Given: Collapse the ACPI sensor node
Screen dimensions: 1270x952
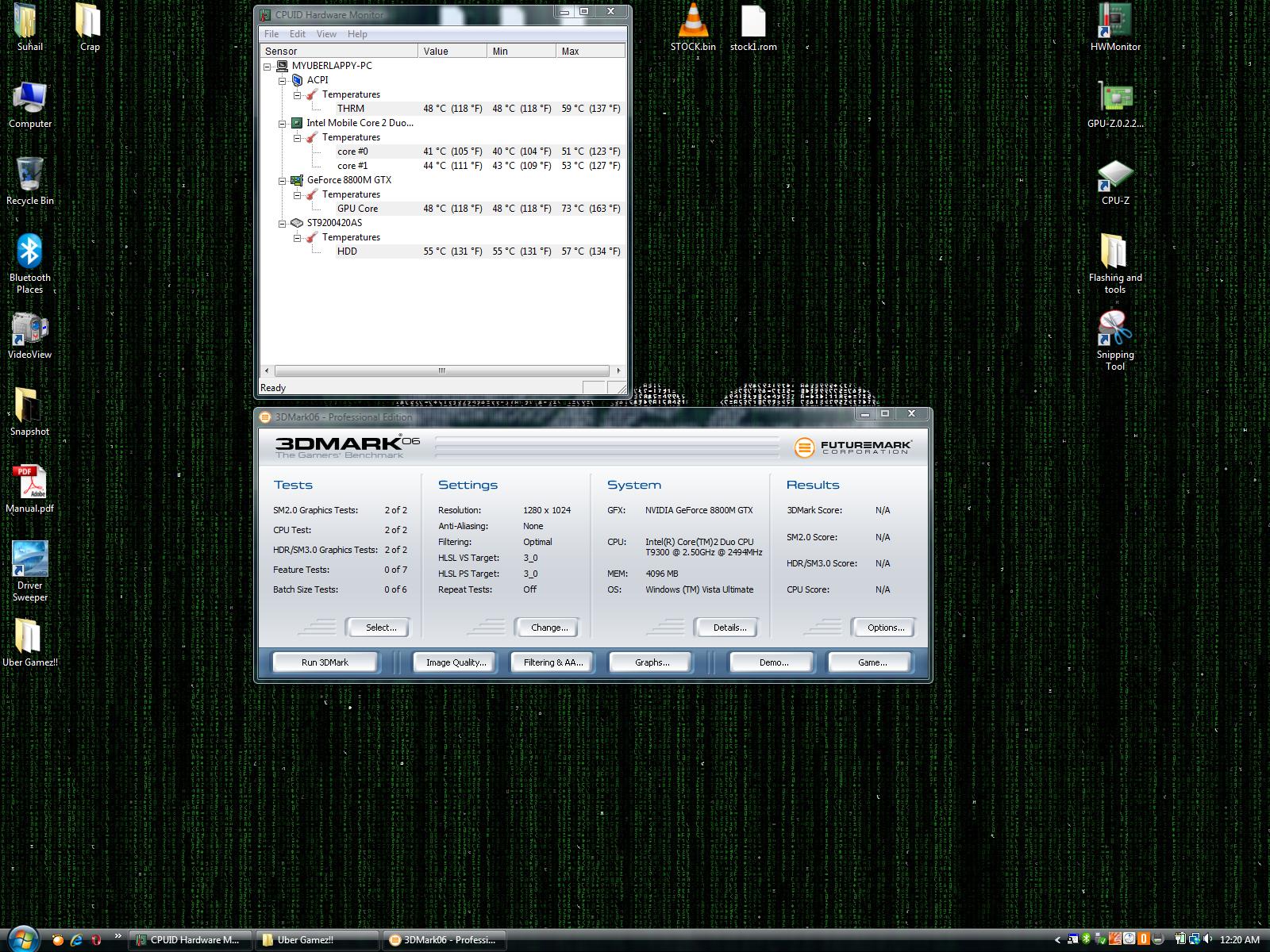Looking at the screenshot, I should (x=282, y=80).
